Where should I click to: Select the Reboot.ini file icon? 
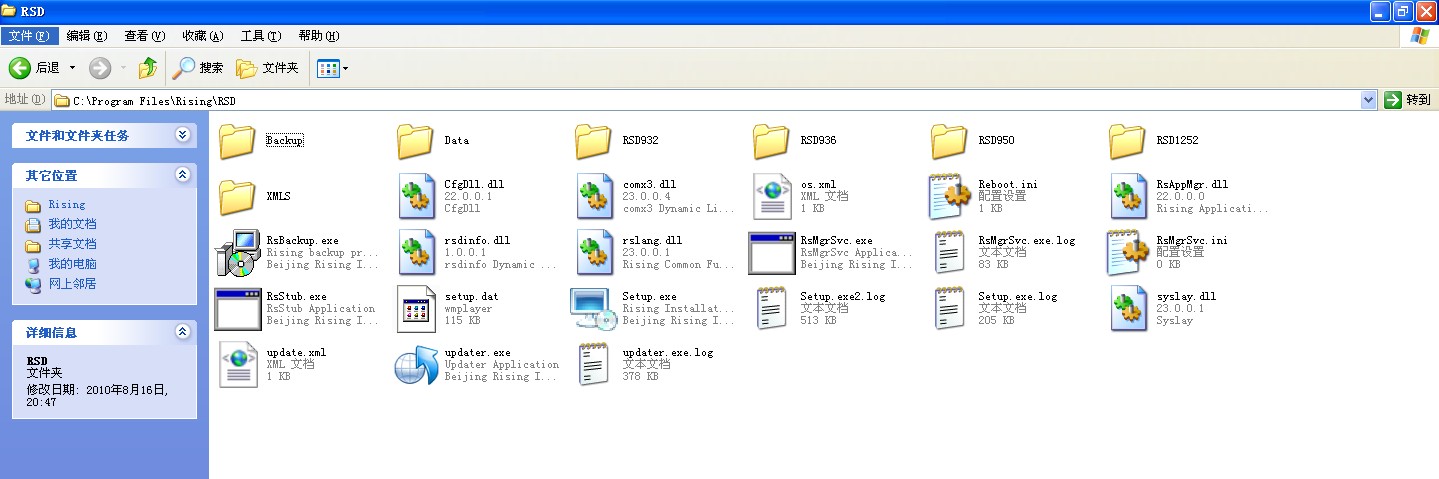click(949, 197)
